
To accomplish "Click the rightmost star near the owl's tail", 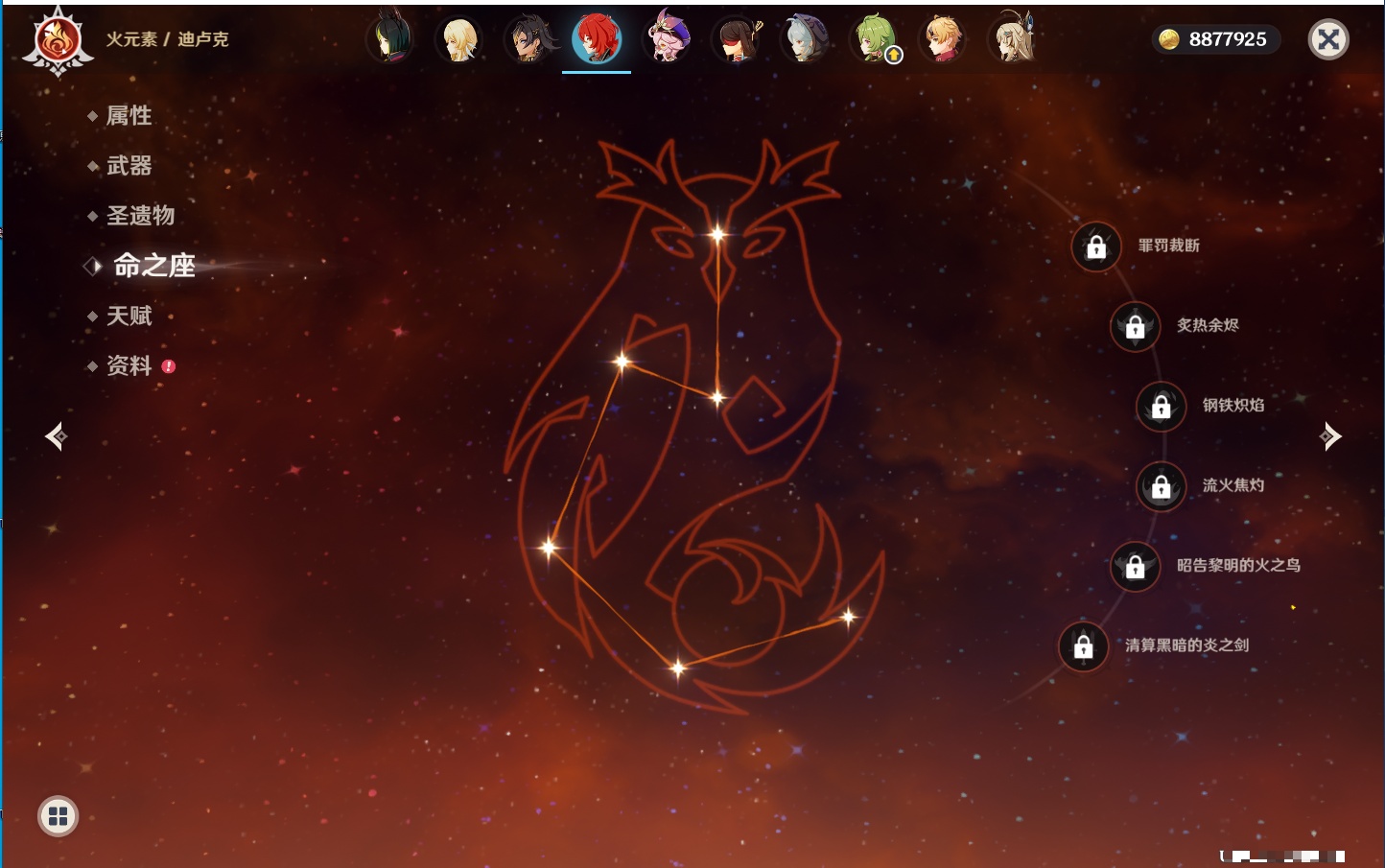I will point(848,617).
